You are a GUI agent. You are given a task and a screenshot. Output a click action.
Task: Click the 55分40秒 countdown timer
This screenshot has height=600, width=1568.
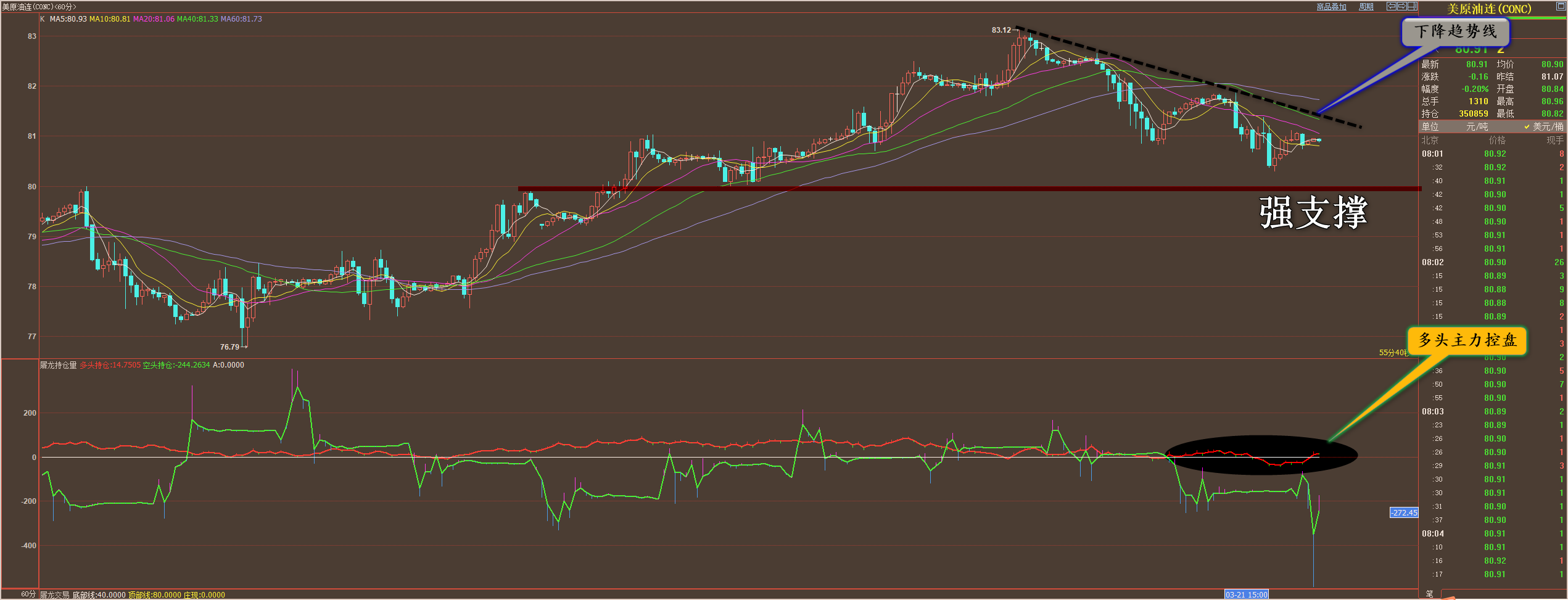click(x=1394, y=353)
